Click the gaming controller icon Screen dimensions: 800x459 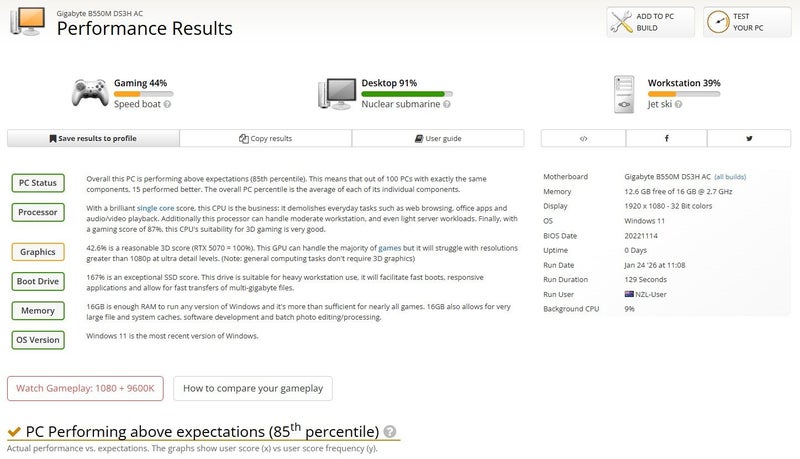[x=89, y=92]
